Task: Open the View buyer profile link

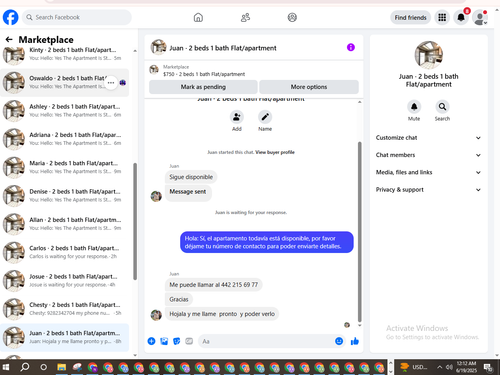Action: pyautogui.click(x=275, y=152)
